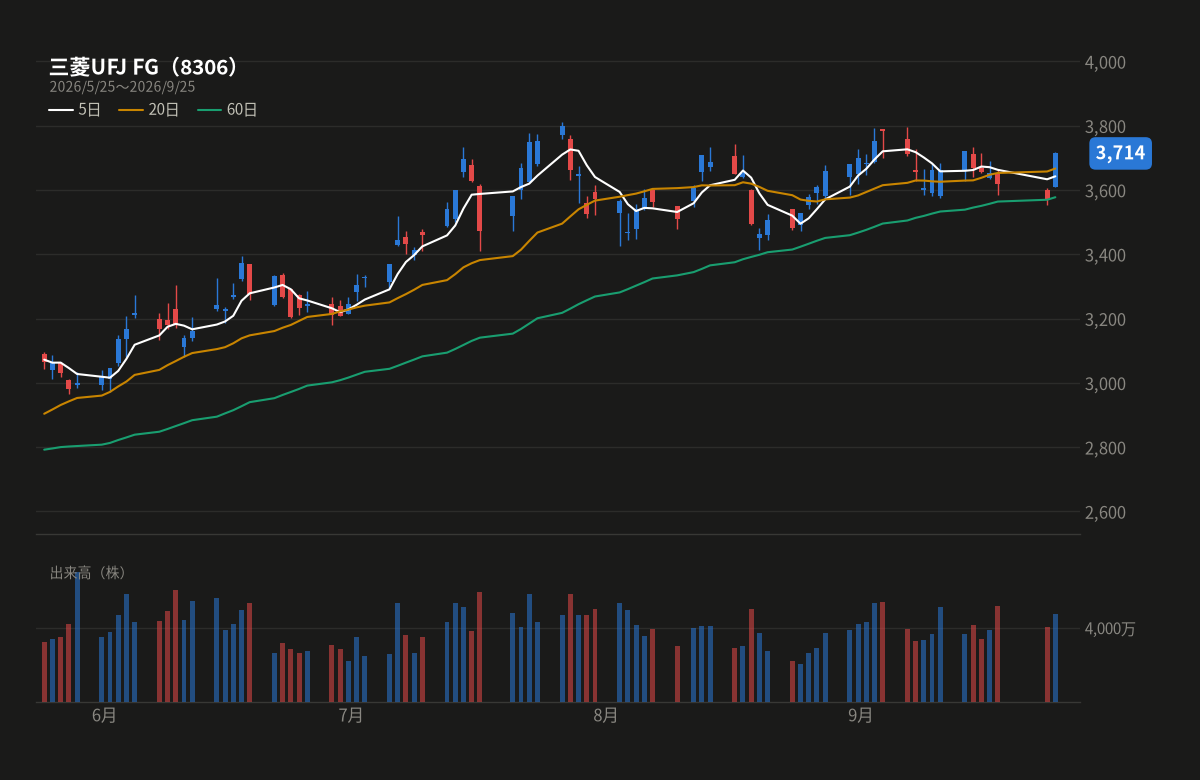Select the 8月 x-axis label
The width and height of the screenshot is (1200, 780).
click(x=605, y=715)
